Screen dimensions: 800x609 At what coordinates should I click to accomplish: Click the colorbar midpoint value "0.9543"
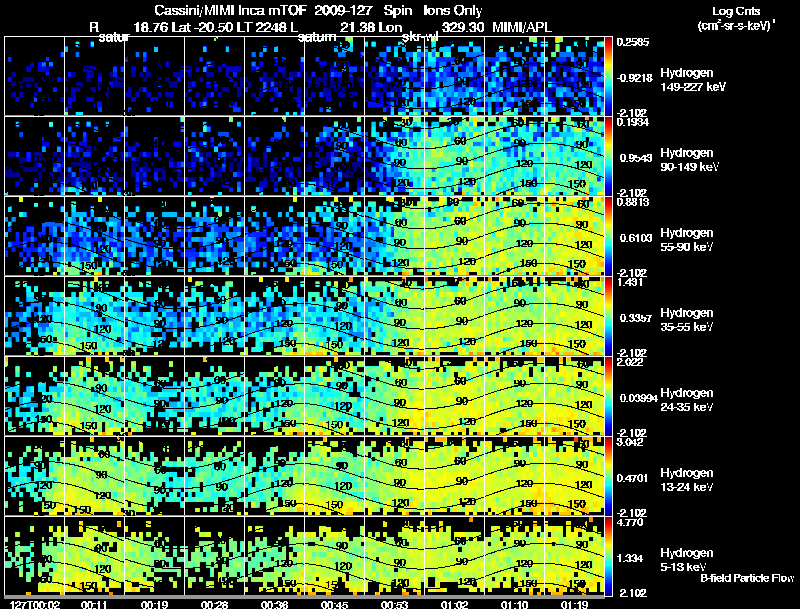click(636, 158)
